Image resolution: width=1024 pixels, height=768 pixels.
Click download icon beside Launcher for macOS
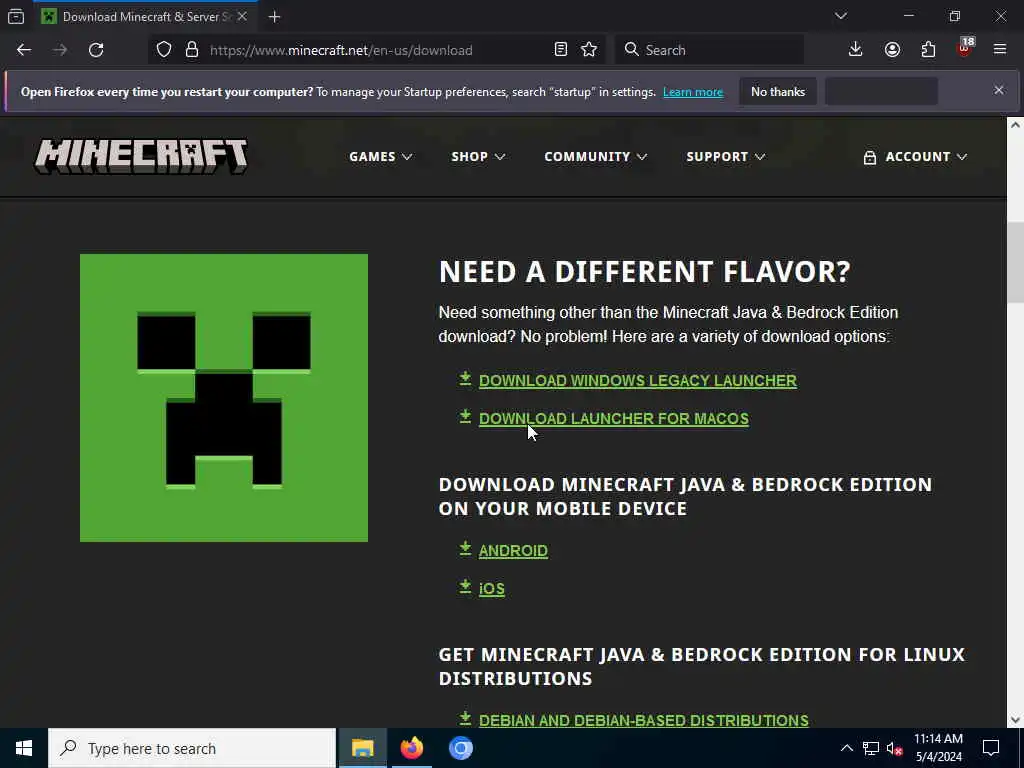(465, 417)
